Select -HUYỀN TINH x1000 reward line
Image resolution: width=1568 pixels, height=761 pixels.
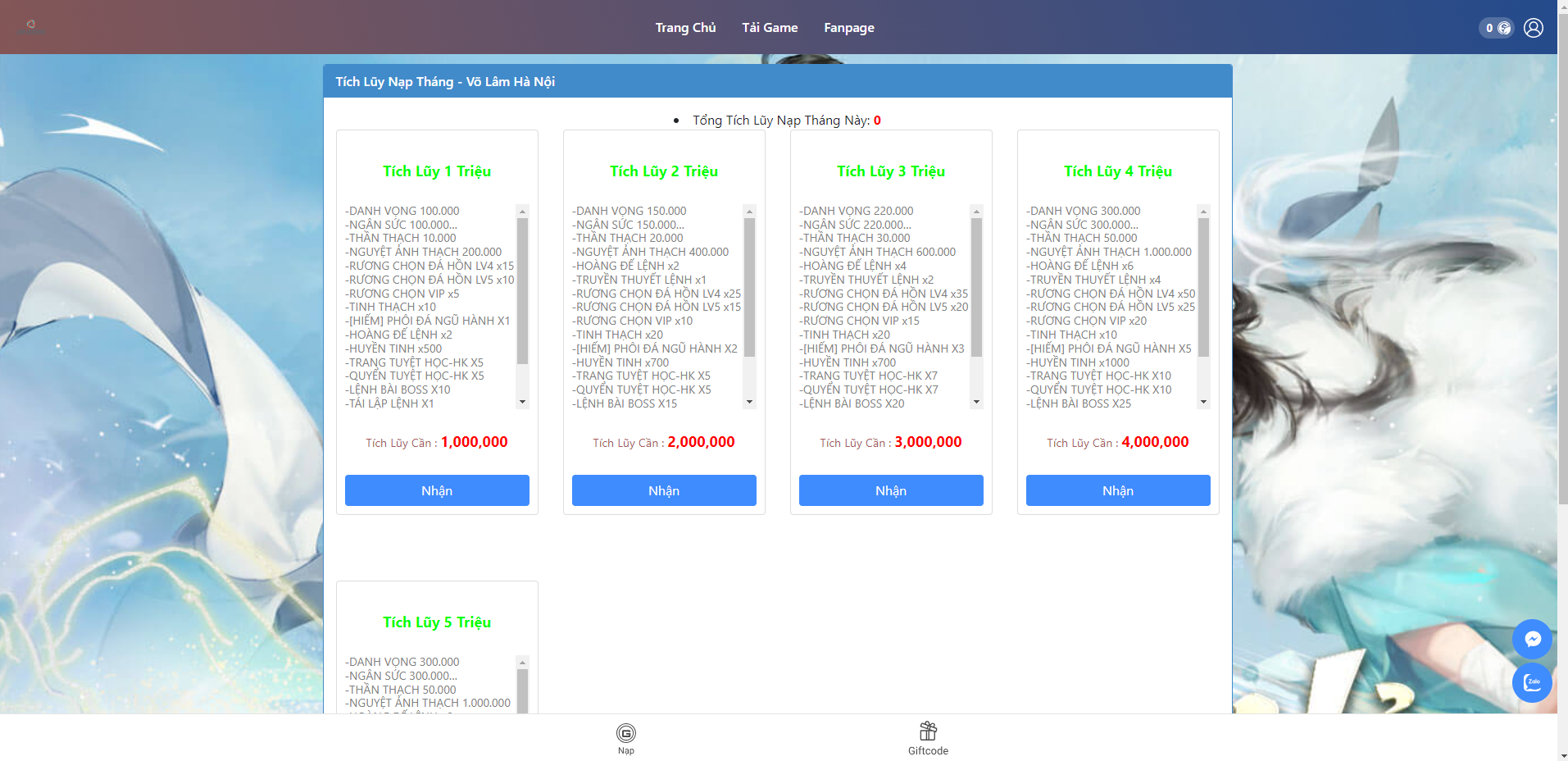tap(1078, 362)
